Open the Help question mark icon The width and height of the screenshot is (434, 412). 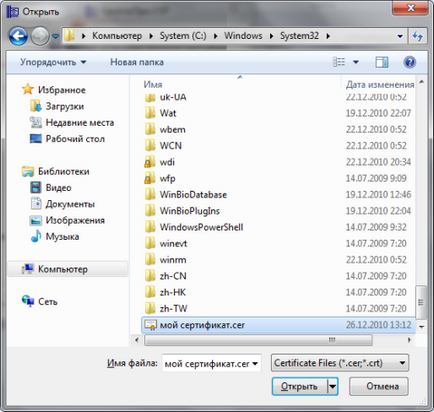(409, 62)
